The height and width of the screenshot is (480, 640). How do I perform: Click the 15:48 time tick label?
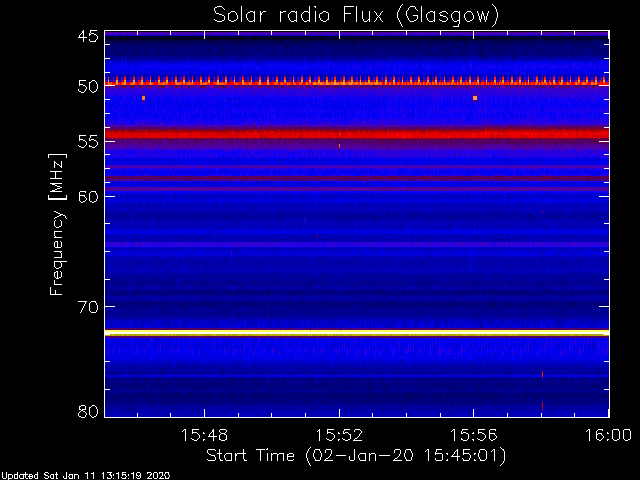[204, 435]
